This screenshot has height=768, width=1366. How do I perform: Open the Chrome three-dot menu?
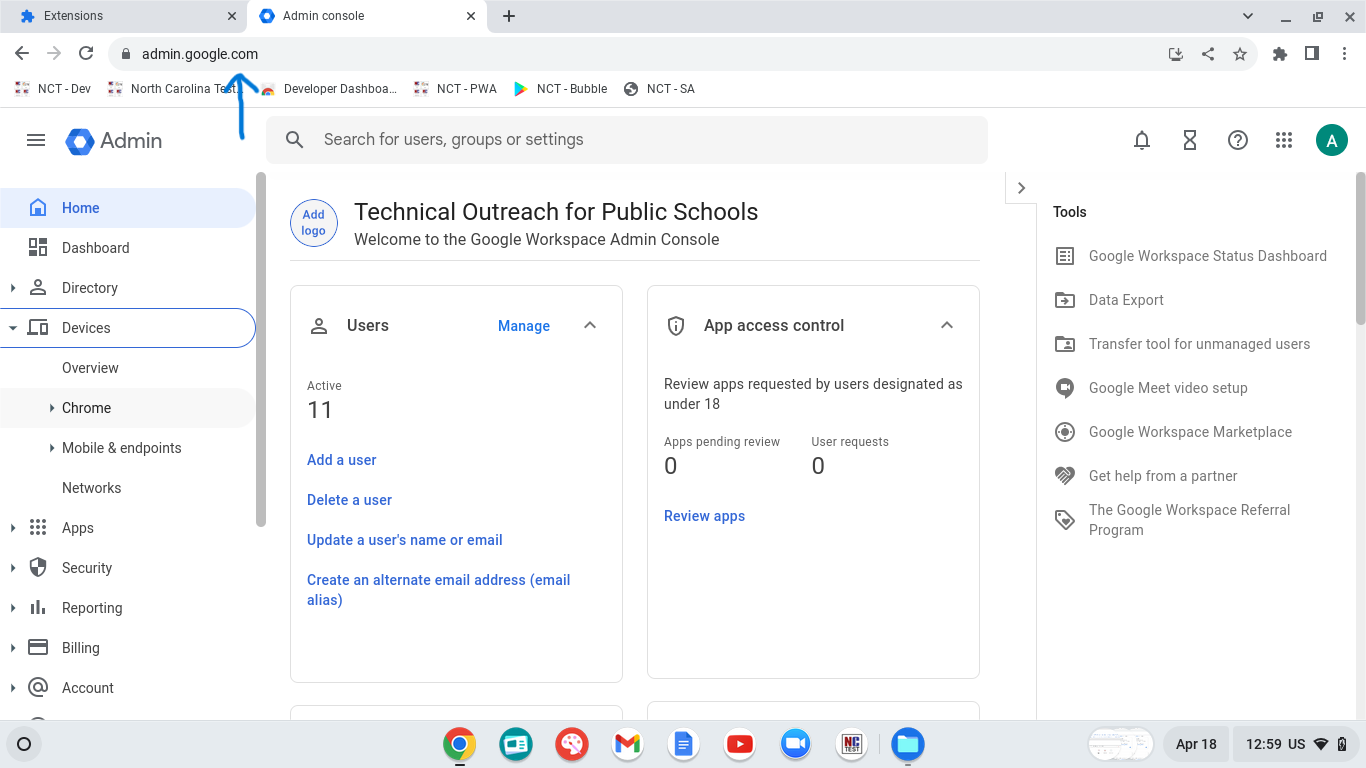(1344, 54)
